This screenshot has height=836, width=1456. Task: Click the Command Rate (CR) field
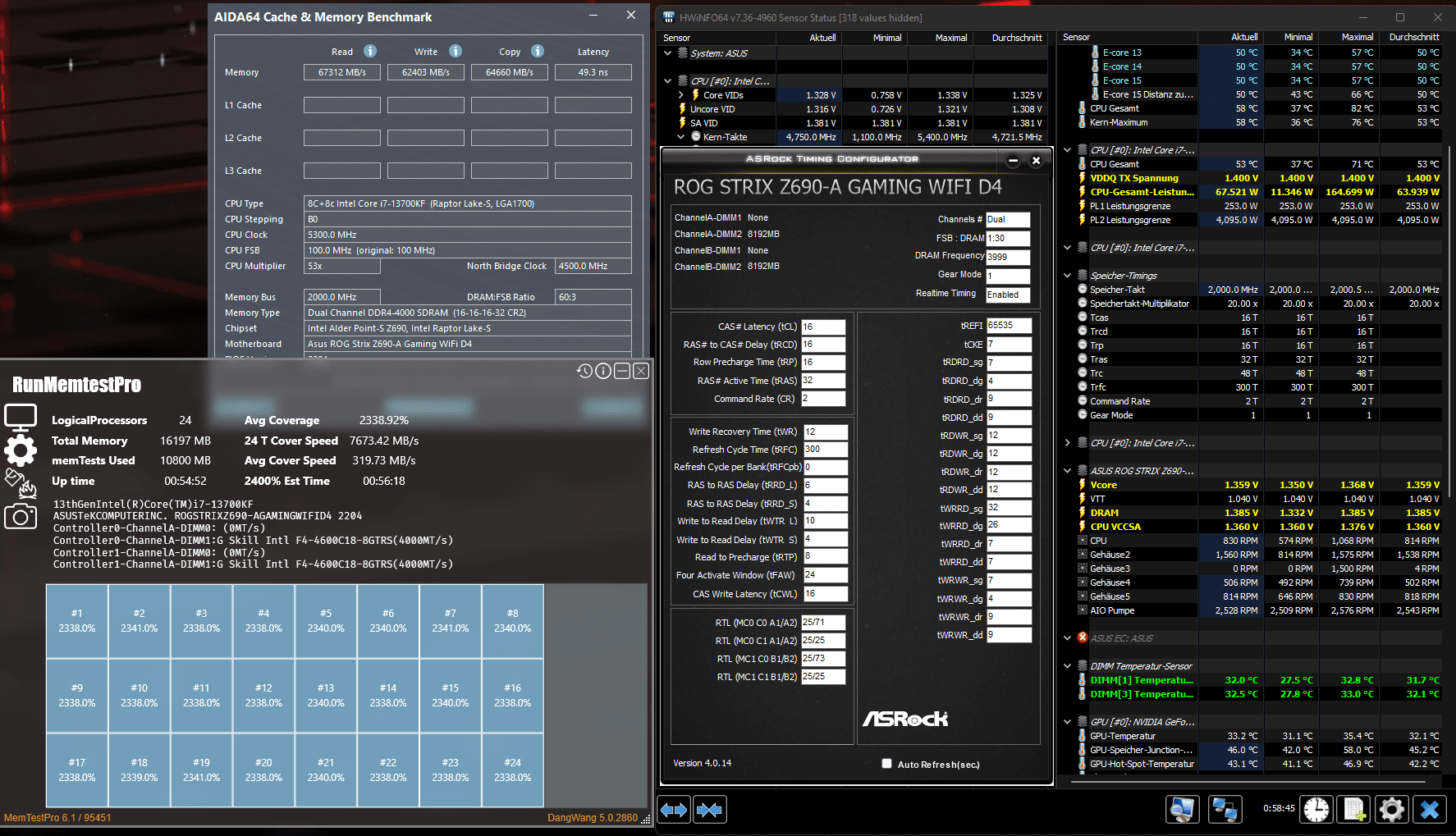pyautogui.click(x=823, y=399)
